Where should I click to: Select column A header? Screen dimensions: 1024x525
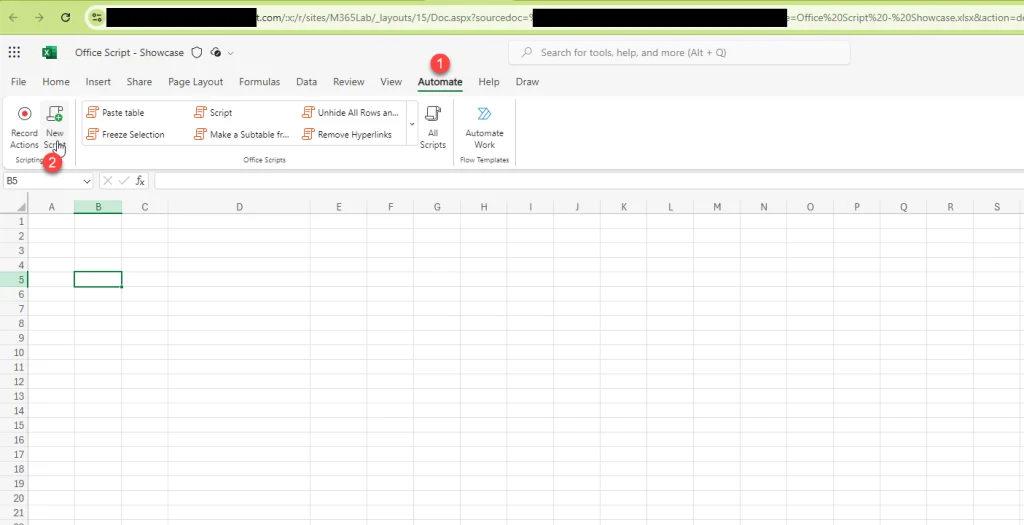pos(52,207)
